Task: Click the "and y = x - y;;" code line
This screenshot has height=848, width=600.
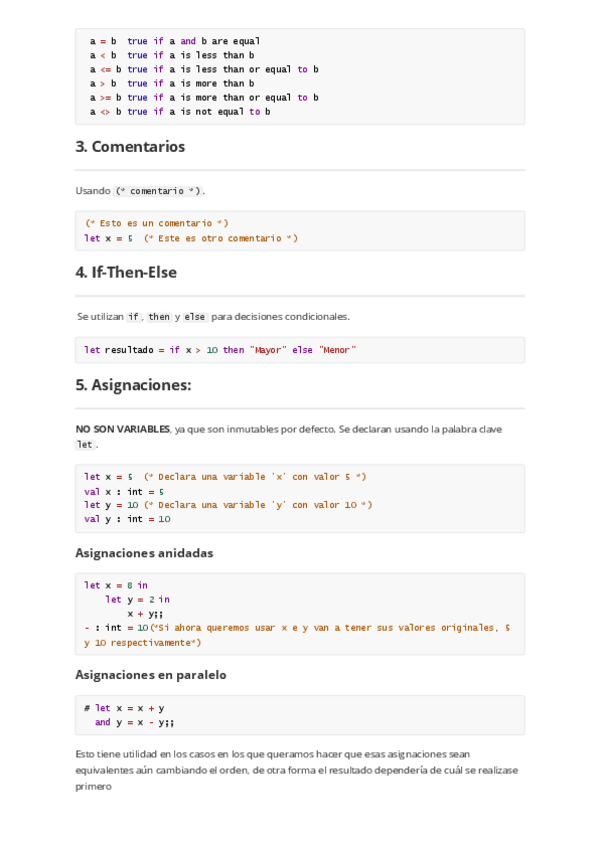Action: tap(136, 722)
